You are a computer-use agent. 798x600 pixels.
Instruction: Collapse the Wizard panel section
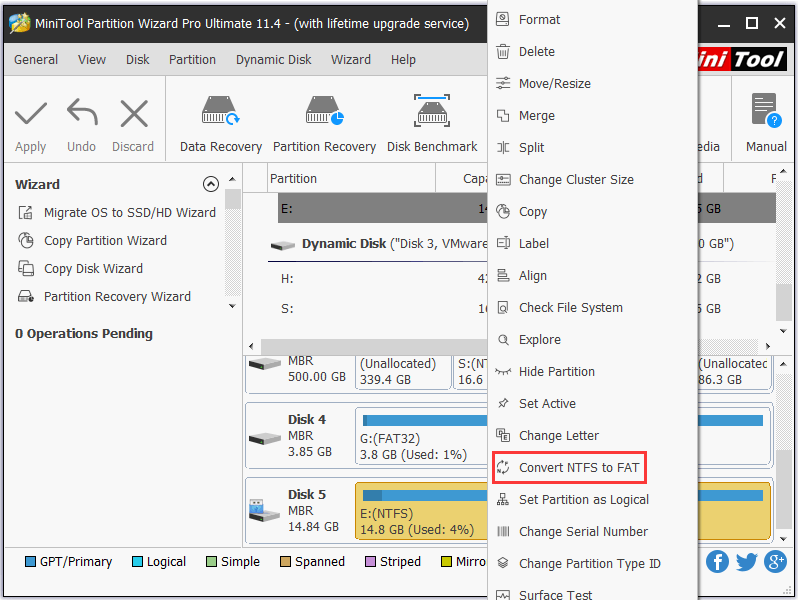(x=211, y=184)
